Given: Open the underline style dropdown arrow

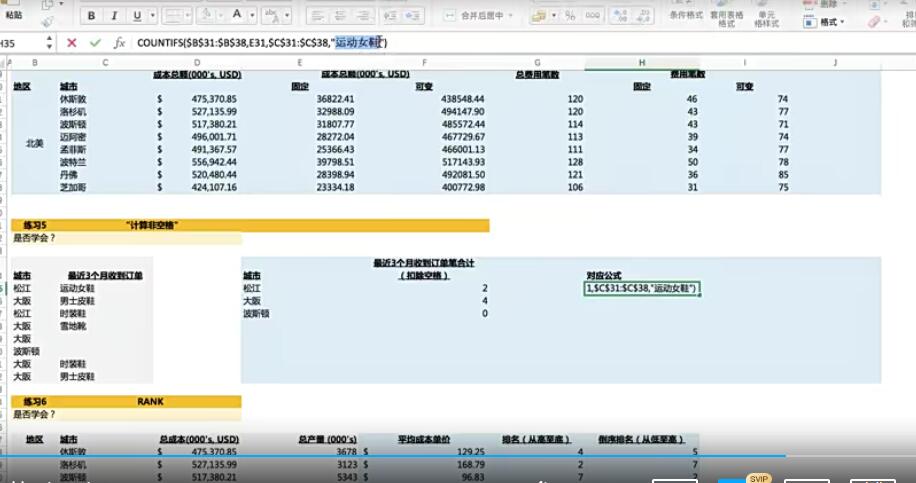Looking at the screenshot, I should click(149, 16).
